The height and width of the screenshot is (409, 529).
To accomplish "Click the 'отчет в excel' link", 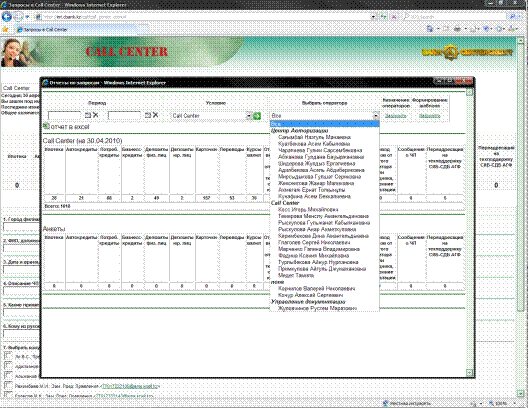I will [x=70, y=127].
